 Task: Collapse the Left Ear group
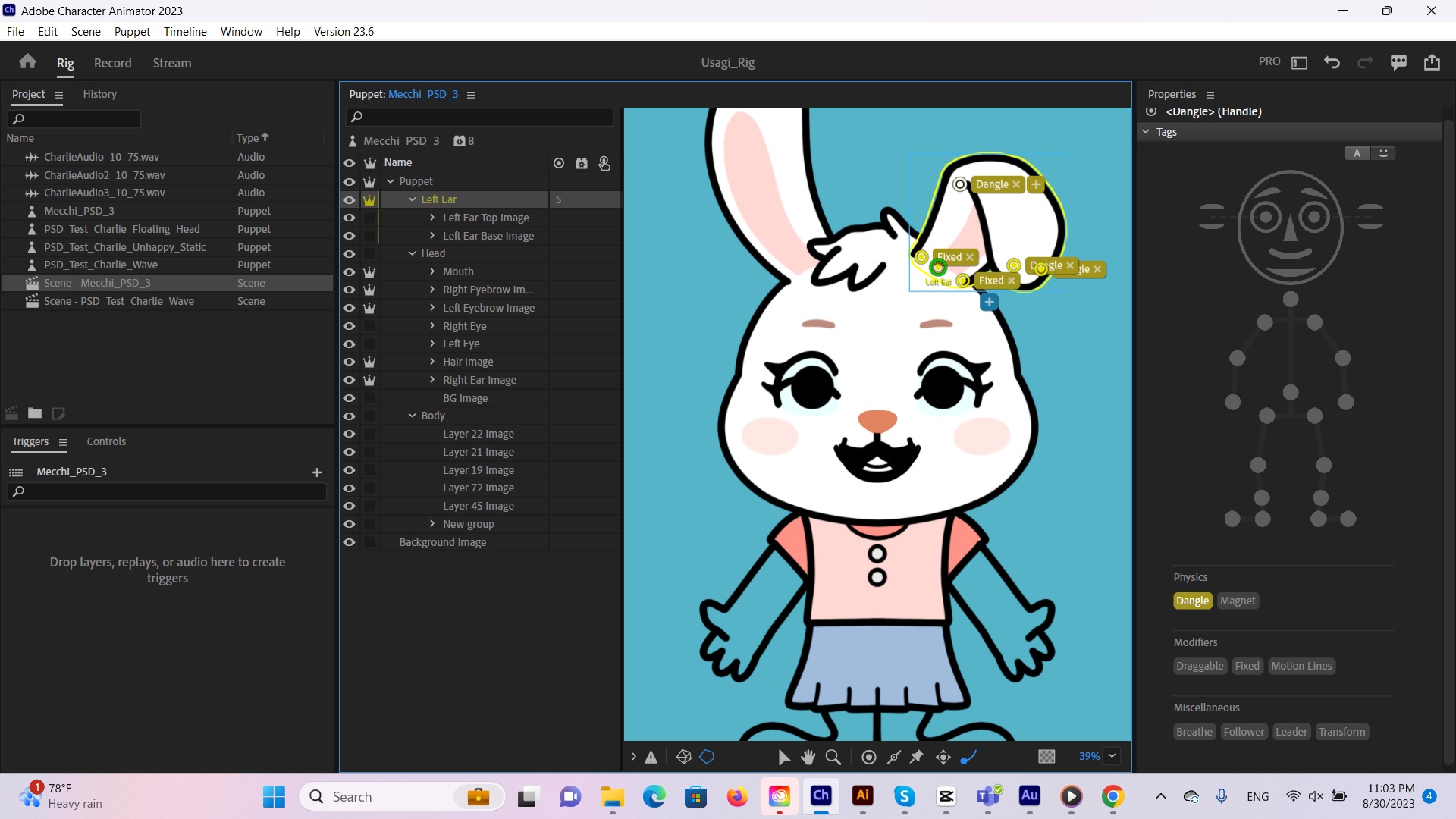(413, 199)
